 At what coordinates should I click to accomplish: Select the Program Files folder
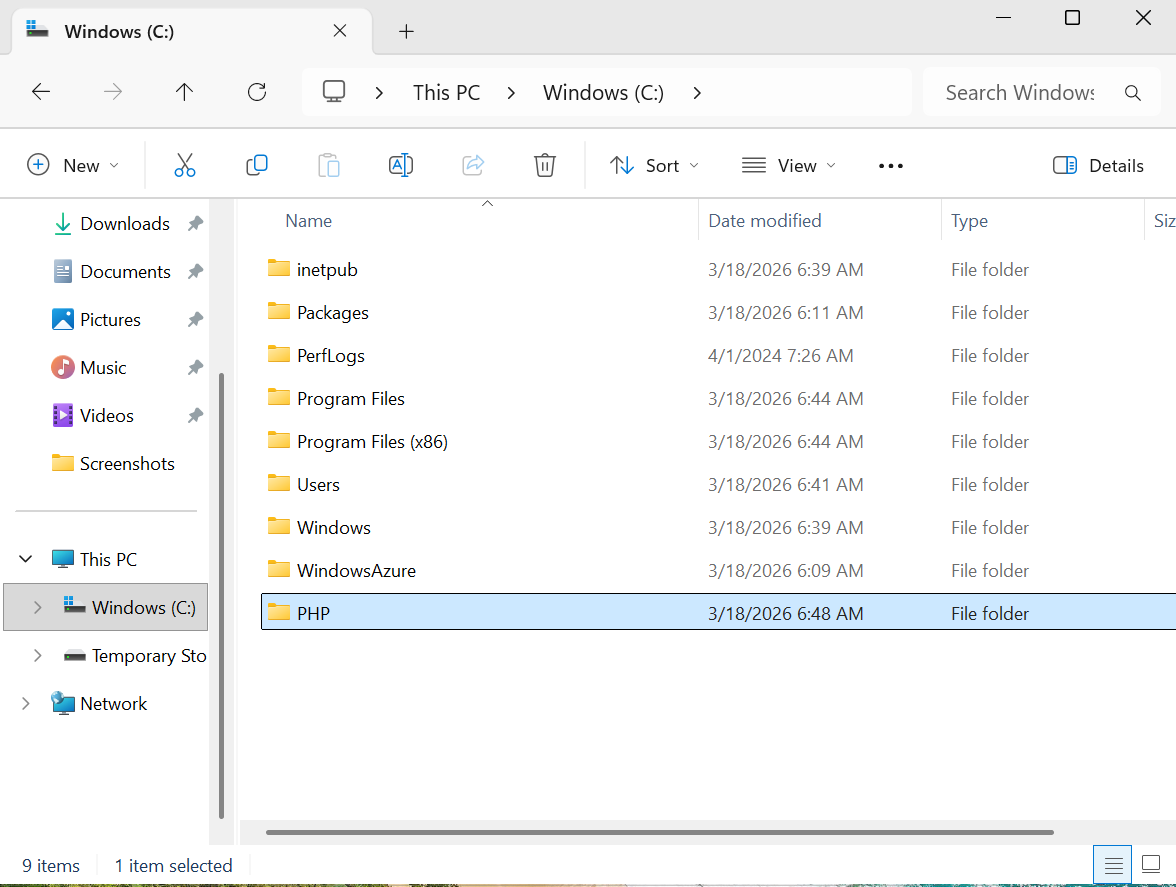click(350, 398)
